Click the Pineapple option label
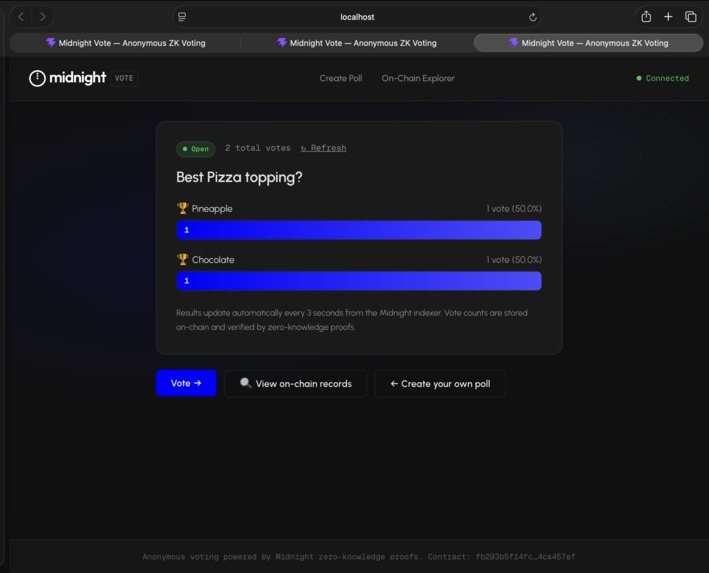 pyautogui.click(x=212, y=208)
